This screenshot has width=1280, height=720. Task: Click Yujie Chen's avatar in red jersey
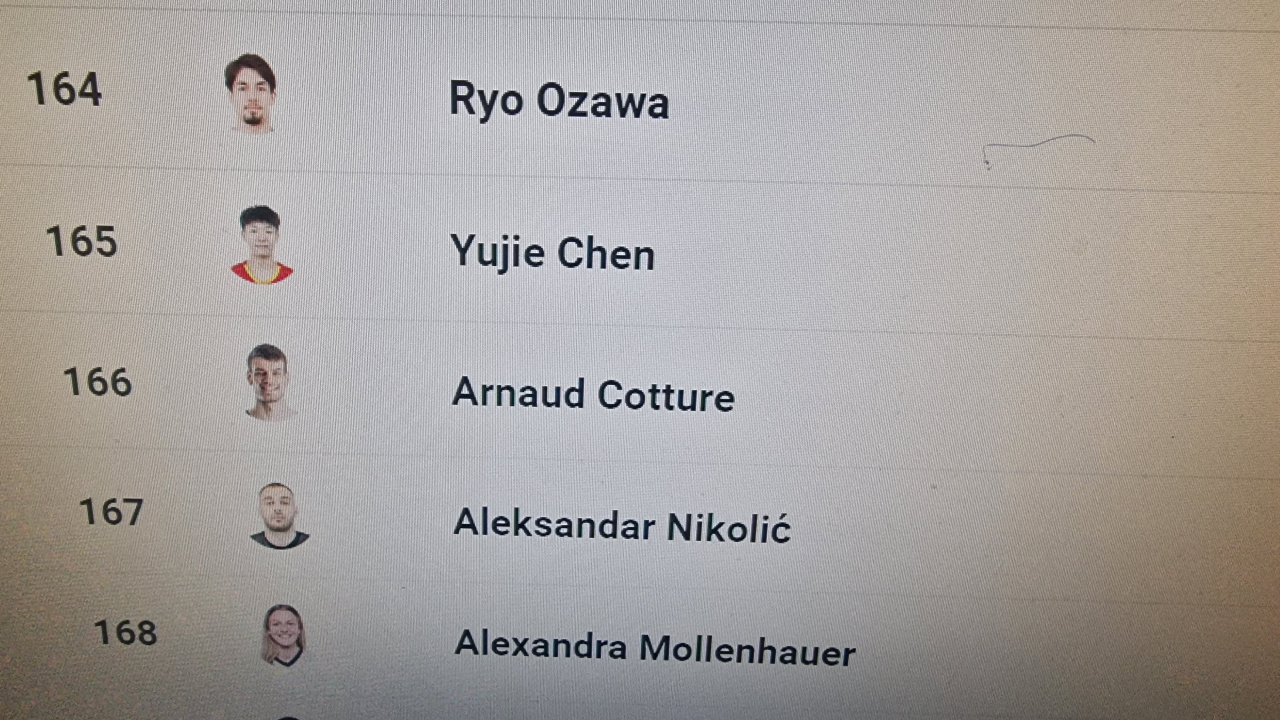(261, 246)
